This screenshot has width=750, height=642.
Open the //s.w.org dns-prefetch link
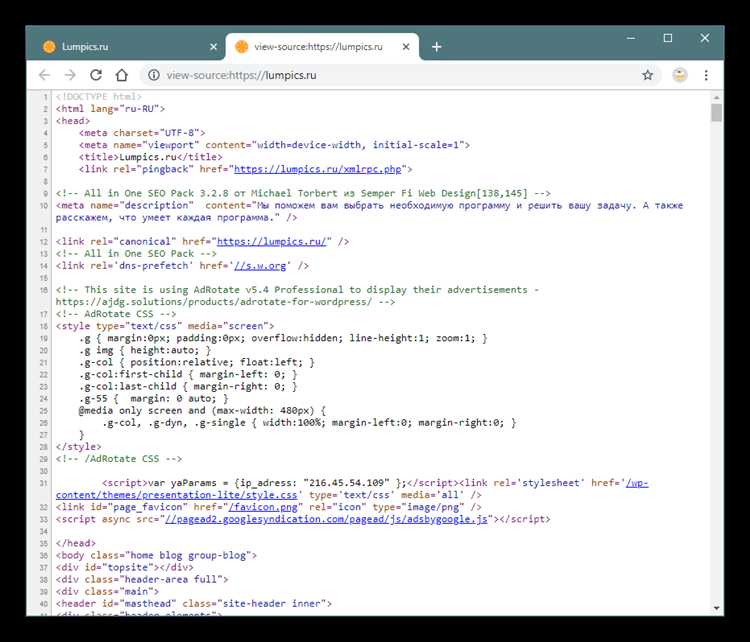[x=263, y=265]
